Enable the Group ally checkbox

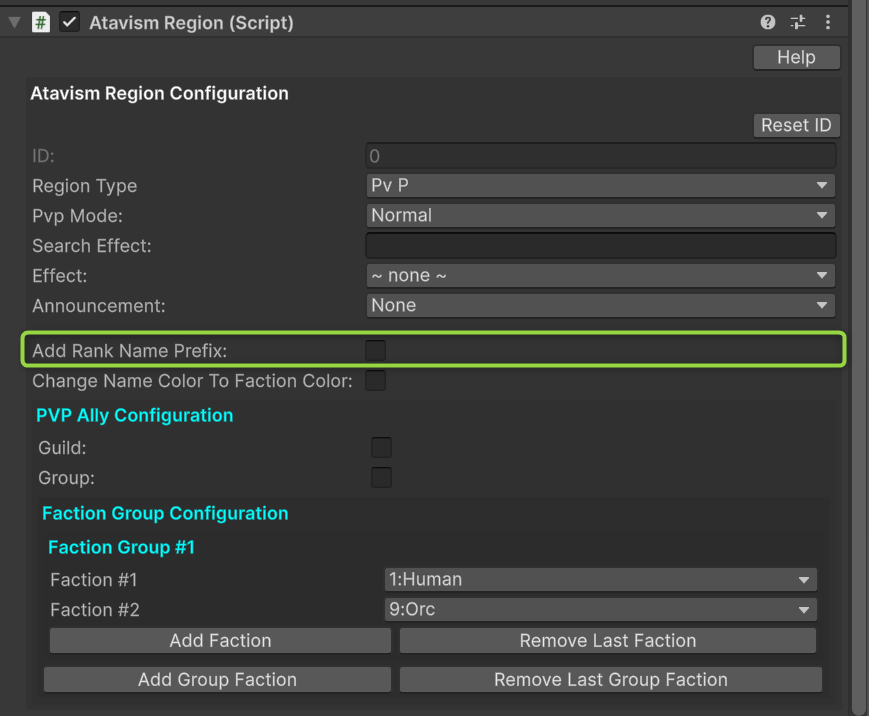(381, 477)
